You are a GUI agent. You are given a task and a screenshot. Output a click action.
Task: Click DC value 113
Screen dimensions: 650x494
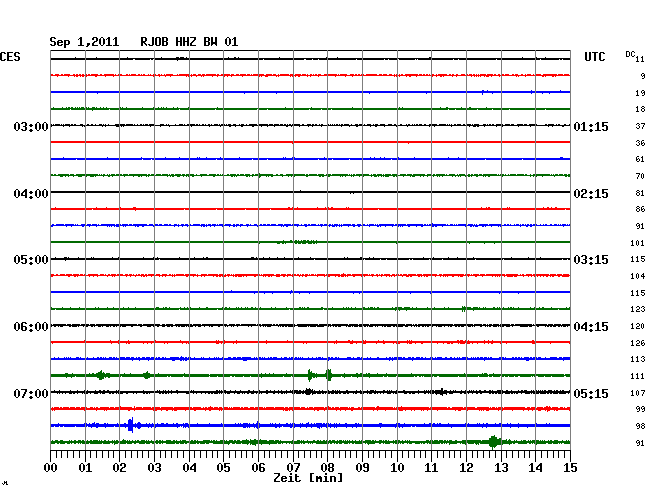click(x=638, y=359)
